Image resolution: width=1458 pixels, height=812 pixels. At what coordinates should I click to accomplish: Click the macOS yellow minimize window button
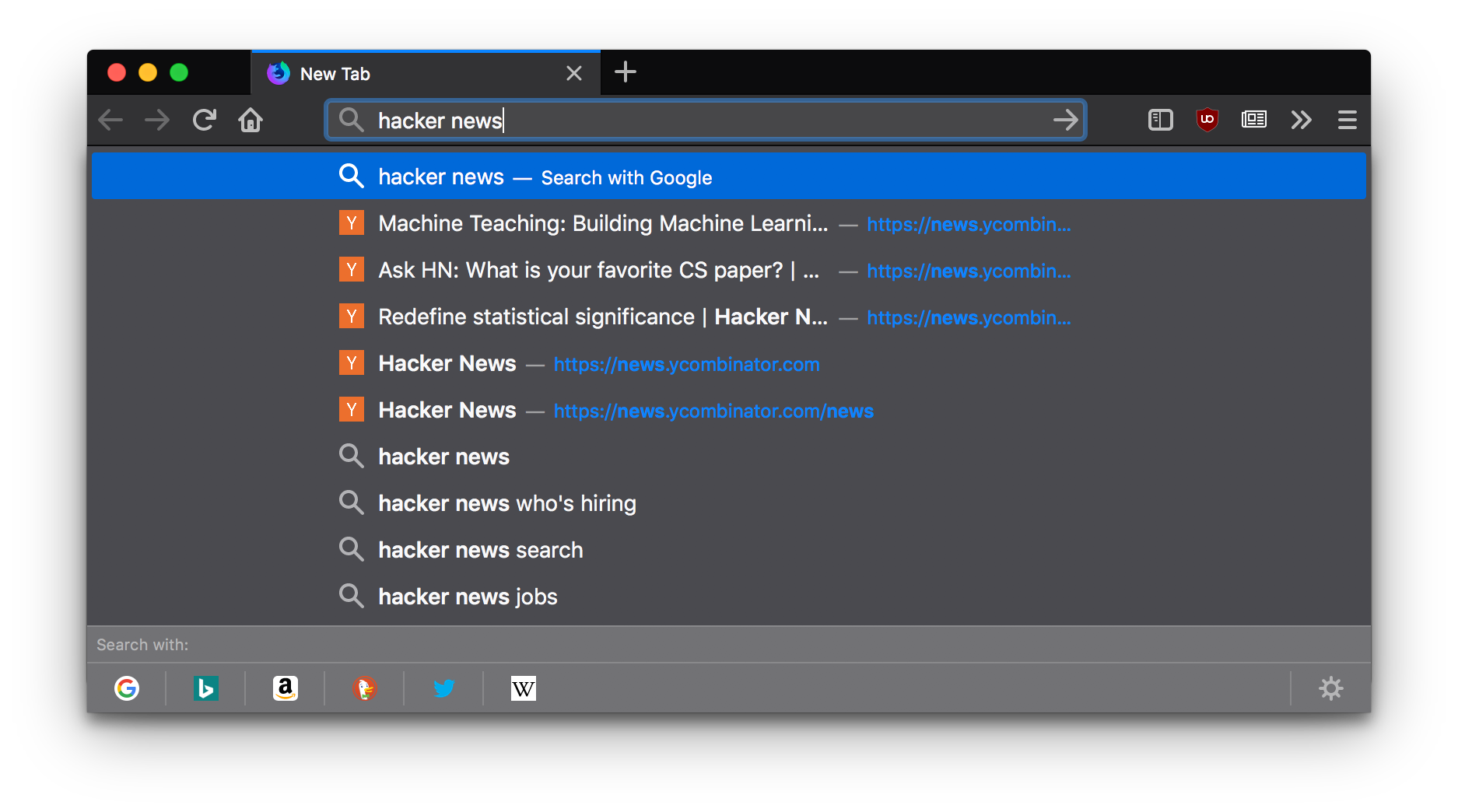[x=148, y=72]
